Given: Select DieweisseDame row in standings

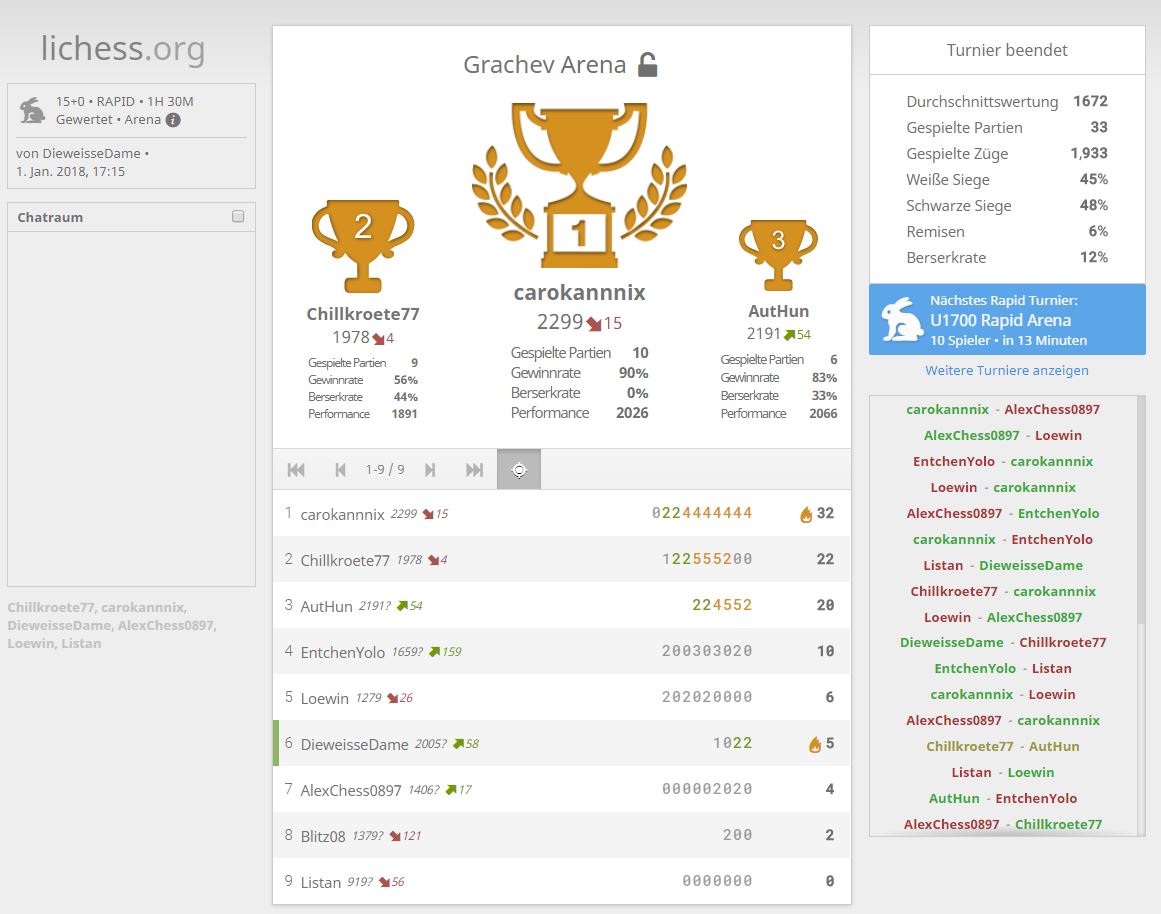Looking at the screenshot, I should coord(562,743).
